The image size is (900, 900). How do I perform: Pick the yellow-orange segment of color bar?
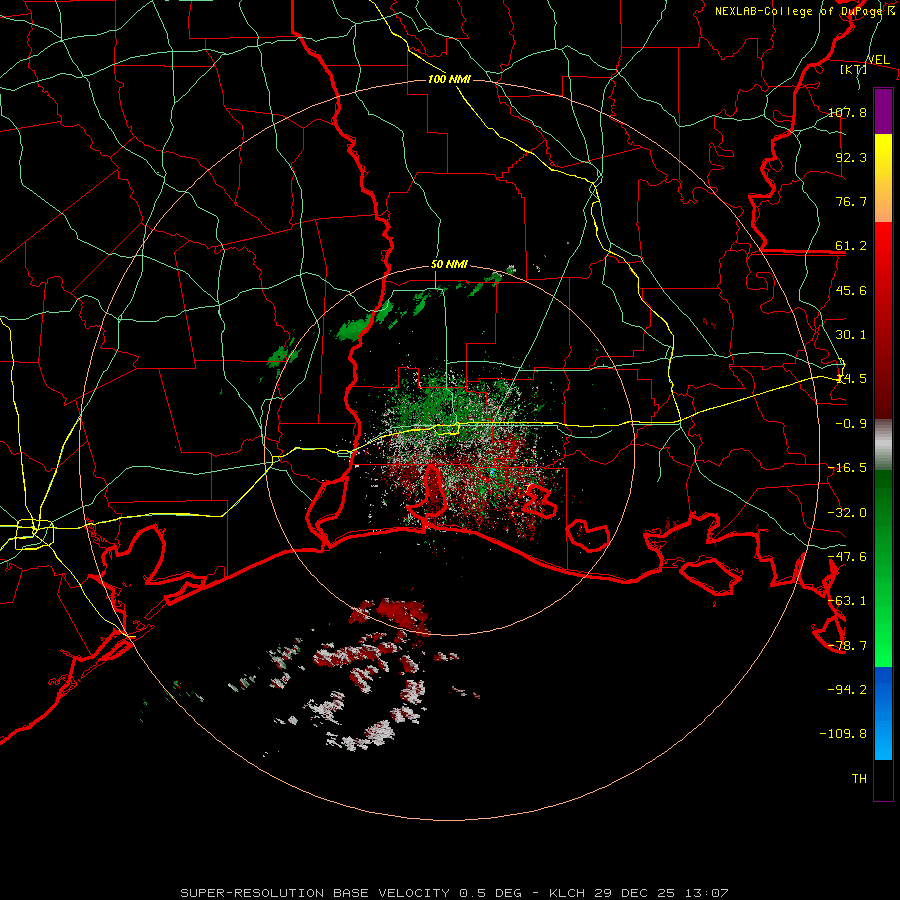click(883, 178)
